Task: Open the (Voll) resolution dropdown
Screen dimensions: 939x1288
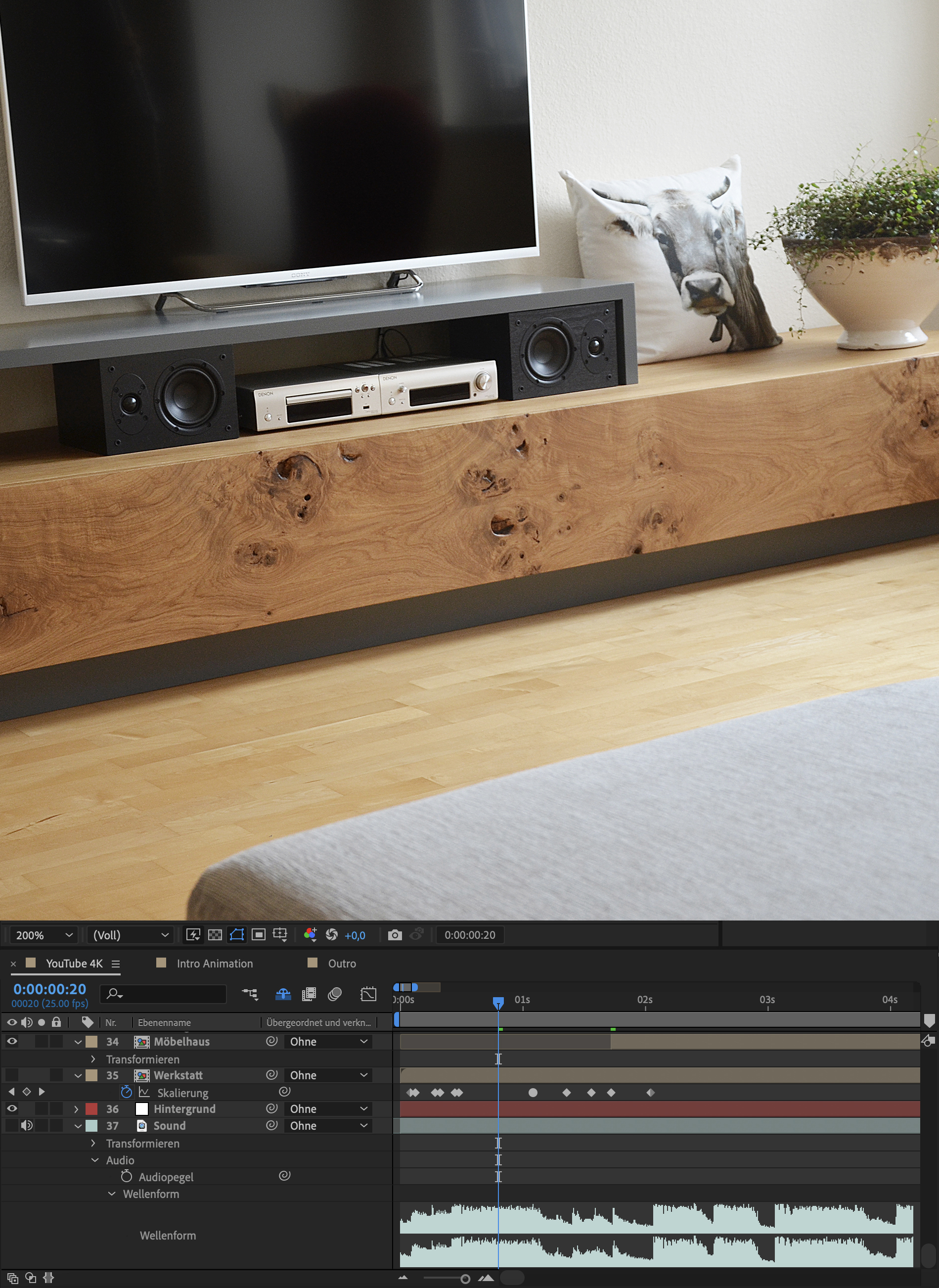Action: coord(131,935)
